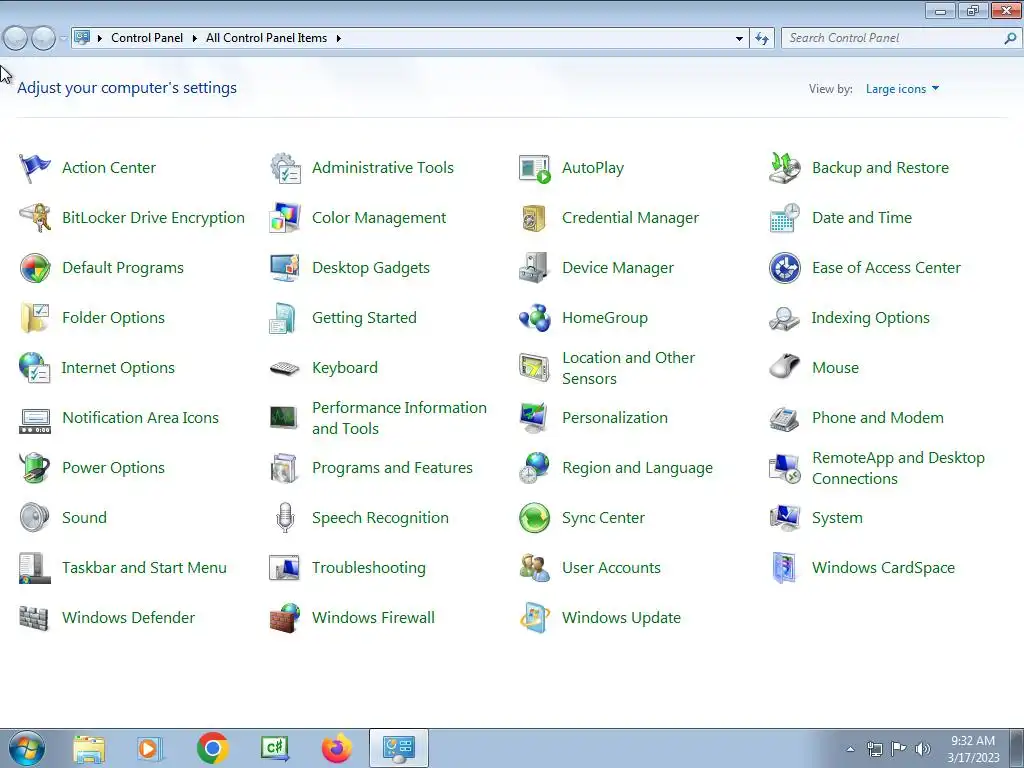The width and height of the screenshot is (1024, 768).
Task: Open Location and Other Sensors link
Action: tap(628, 368)
